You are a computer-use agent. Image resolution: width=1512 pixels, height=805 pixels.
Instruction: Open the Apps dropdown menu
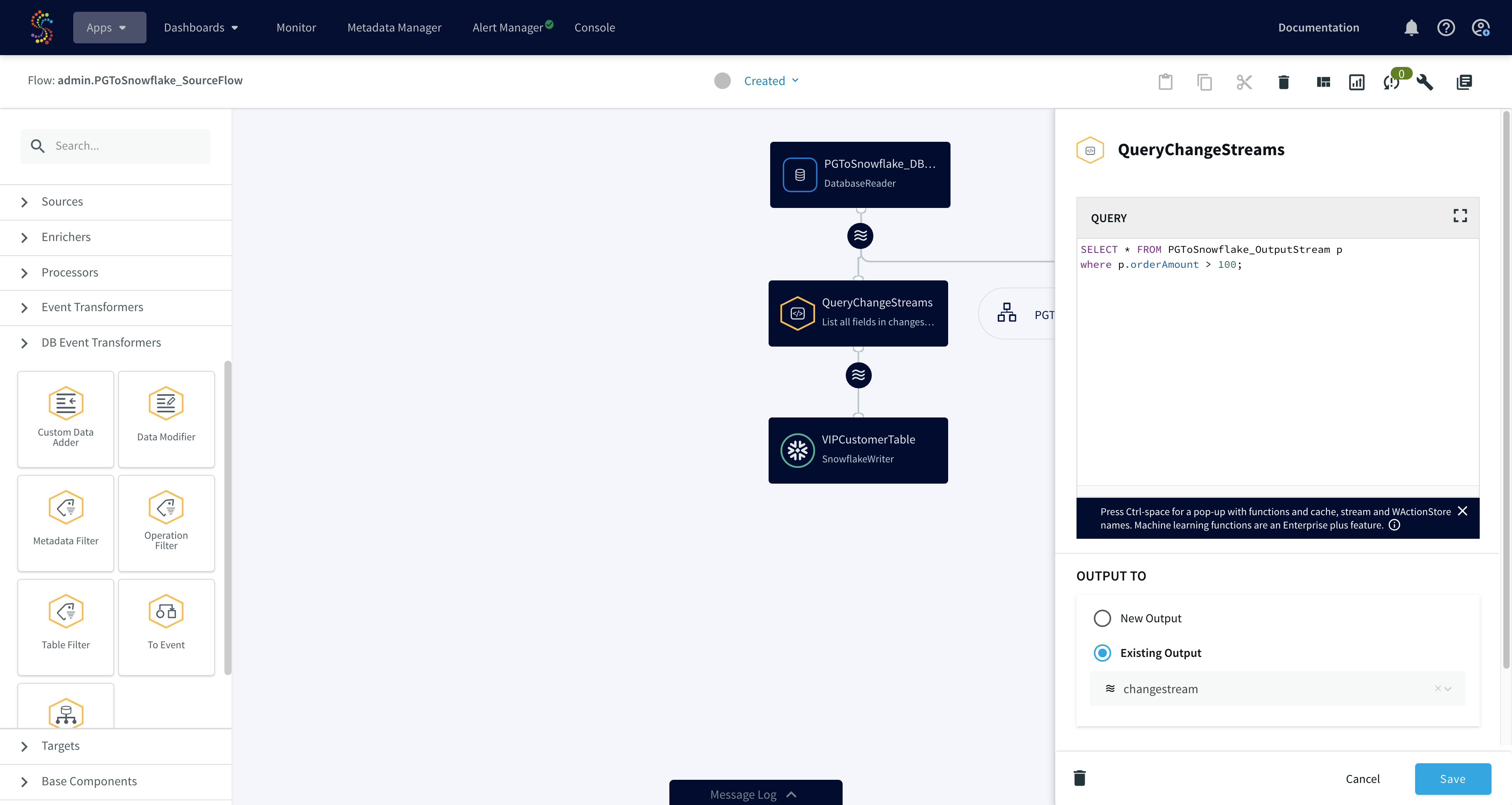[x=110, y=28]
